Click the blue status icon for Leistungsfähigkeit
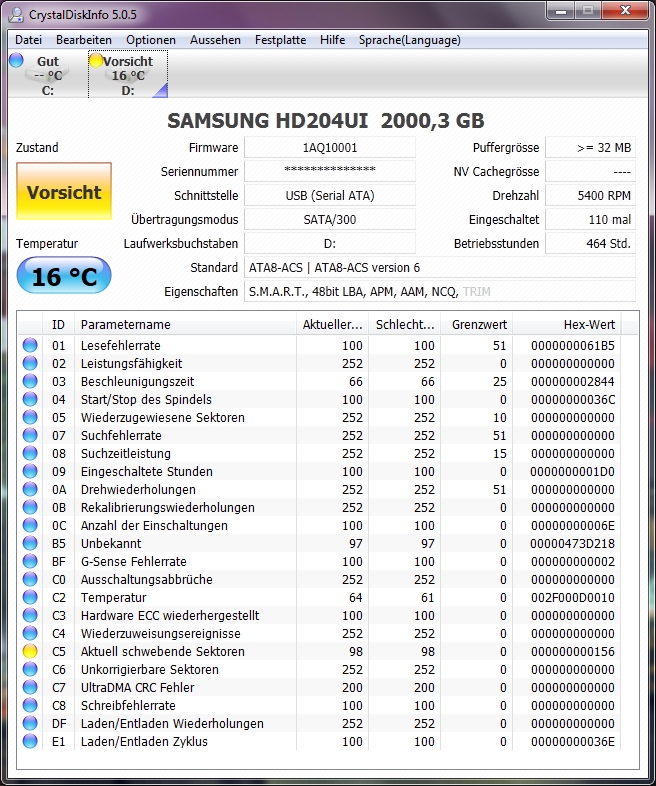The height and width of the screenshot is (786, 656). (30, 363)
